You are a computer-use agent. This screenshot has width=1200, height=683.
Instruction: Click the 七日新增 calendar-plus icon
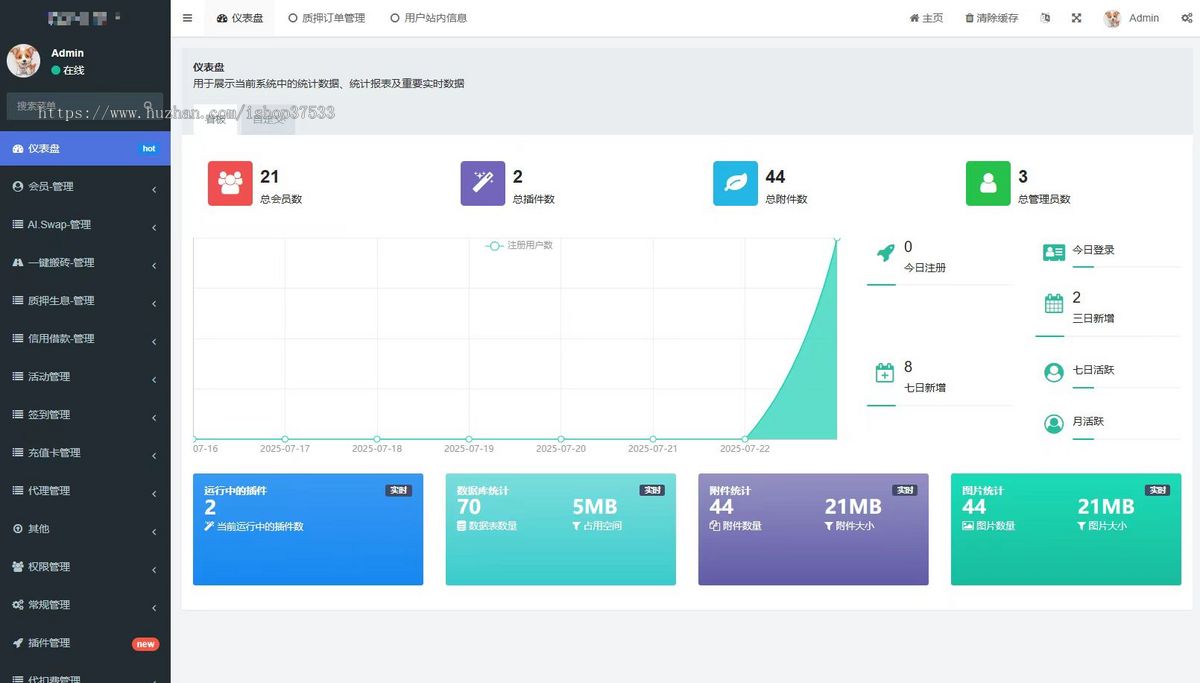click(885, 373)
